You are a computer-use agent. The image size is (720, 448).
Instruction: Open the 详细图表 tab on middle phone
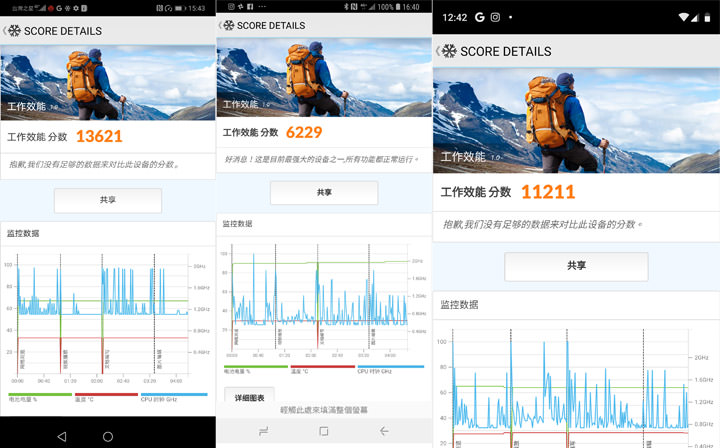click(x=249, y=397)
